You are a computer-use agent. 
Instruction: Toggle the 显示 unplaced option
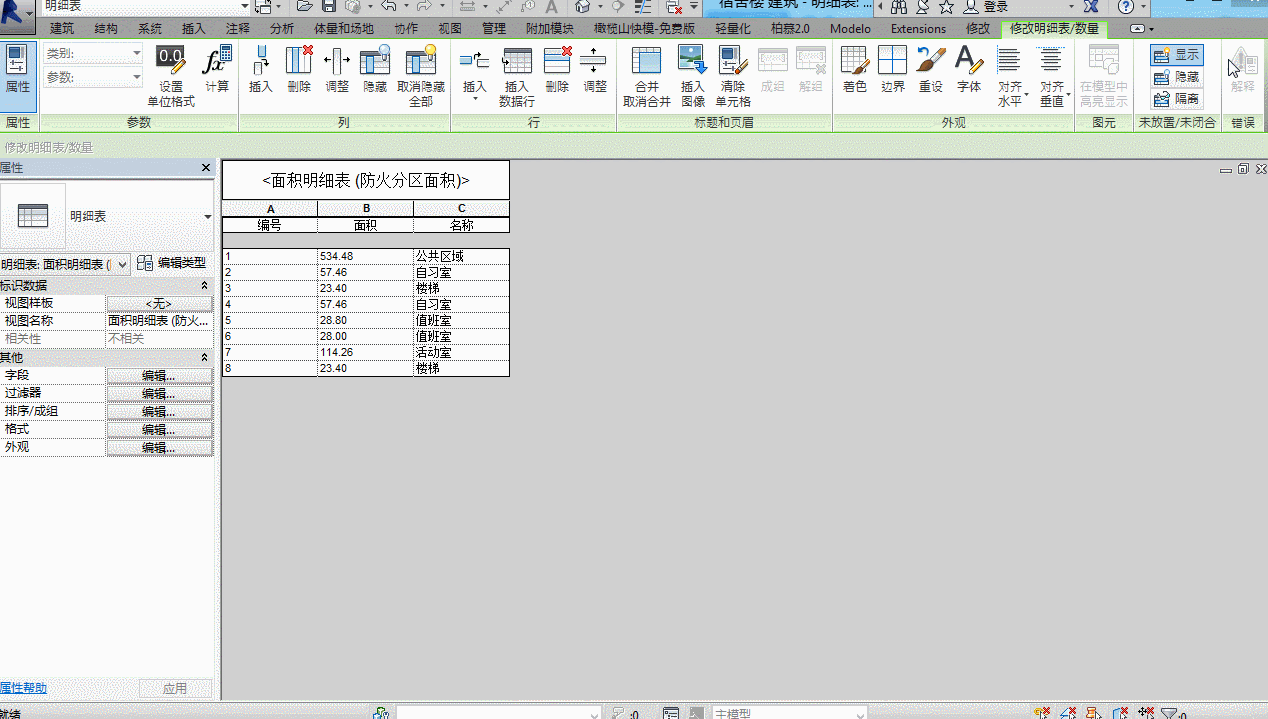tap(1177, 55)
